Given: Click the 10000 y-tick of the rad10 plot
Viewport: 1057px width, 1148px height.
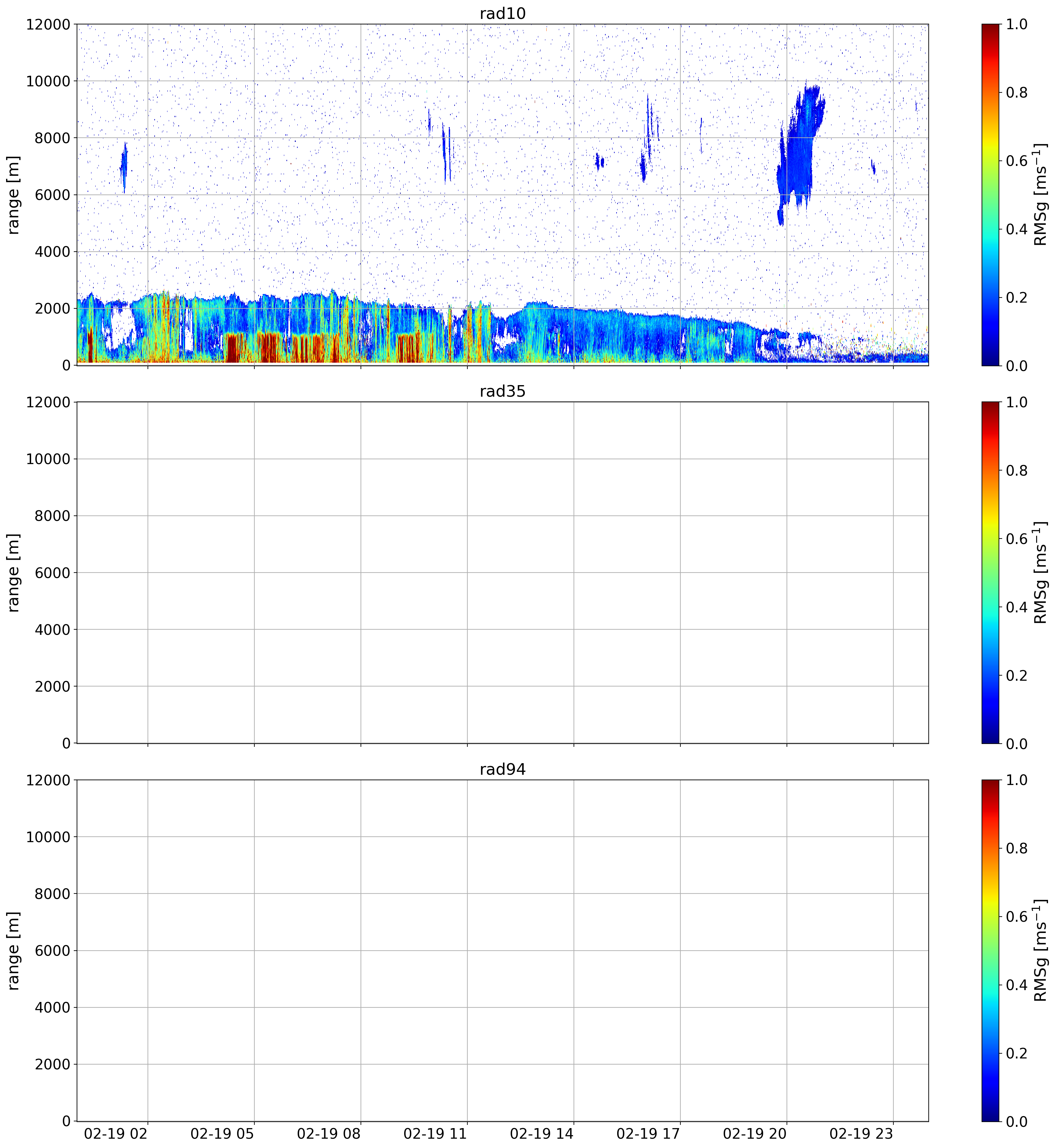Looking at the screenshot, I should coord(48,81).
